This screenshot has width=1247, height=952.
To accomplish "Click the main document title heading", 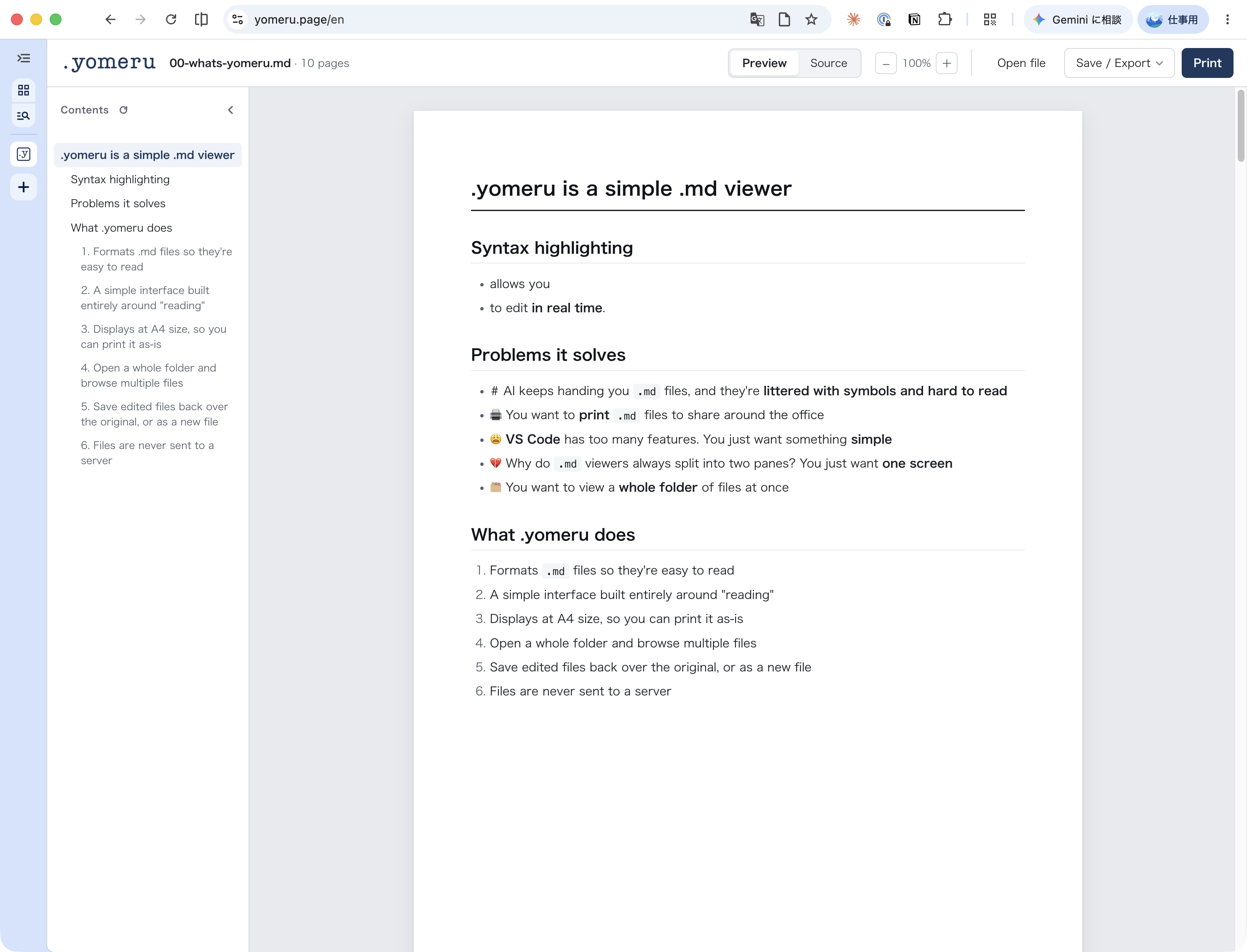I will pos(631,189).
